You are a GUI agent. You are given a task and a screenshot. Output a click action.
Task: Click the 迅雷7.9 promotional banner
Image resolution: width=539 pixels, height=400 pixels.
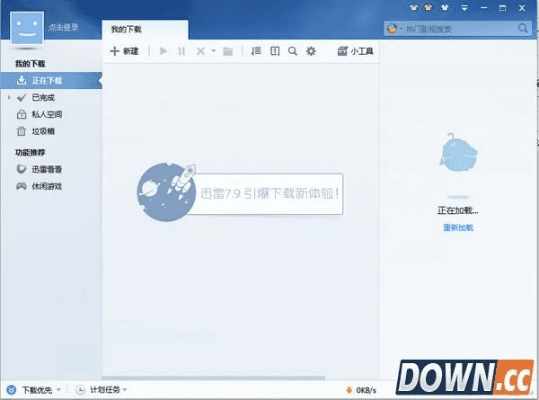240,193
